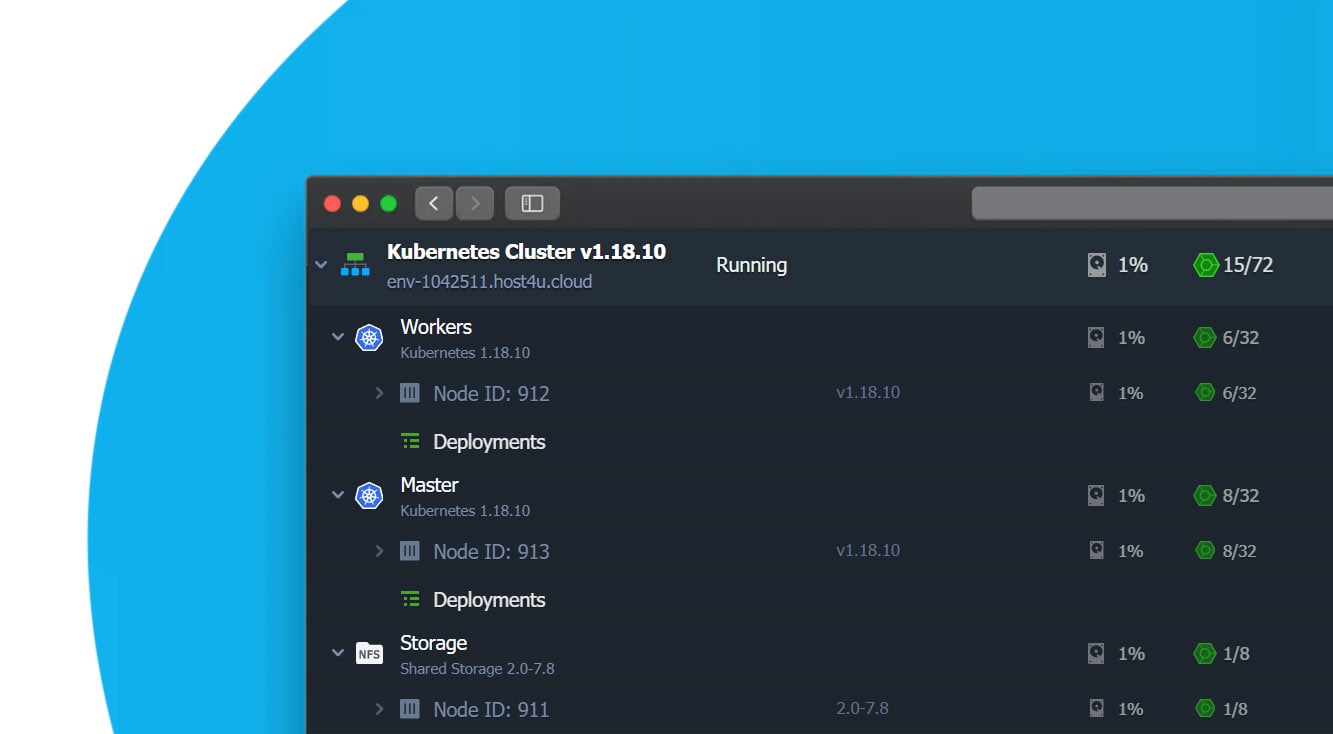
Task: Select the Node ID: 912 label
Action: click(491, 394)
